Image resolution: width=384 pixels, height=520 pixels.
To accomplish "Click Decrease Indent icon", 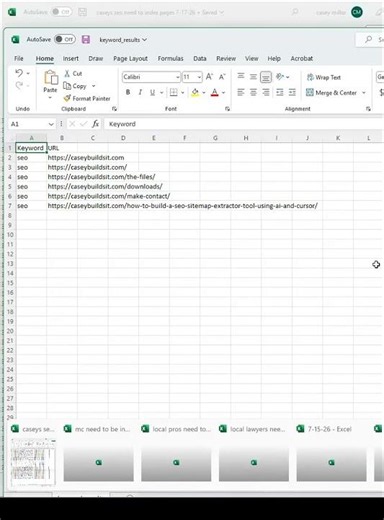I will click(280, 92).
